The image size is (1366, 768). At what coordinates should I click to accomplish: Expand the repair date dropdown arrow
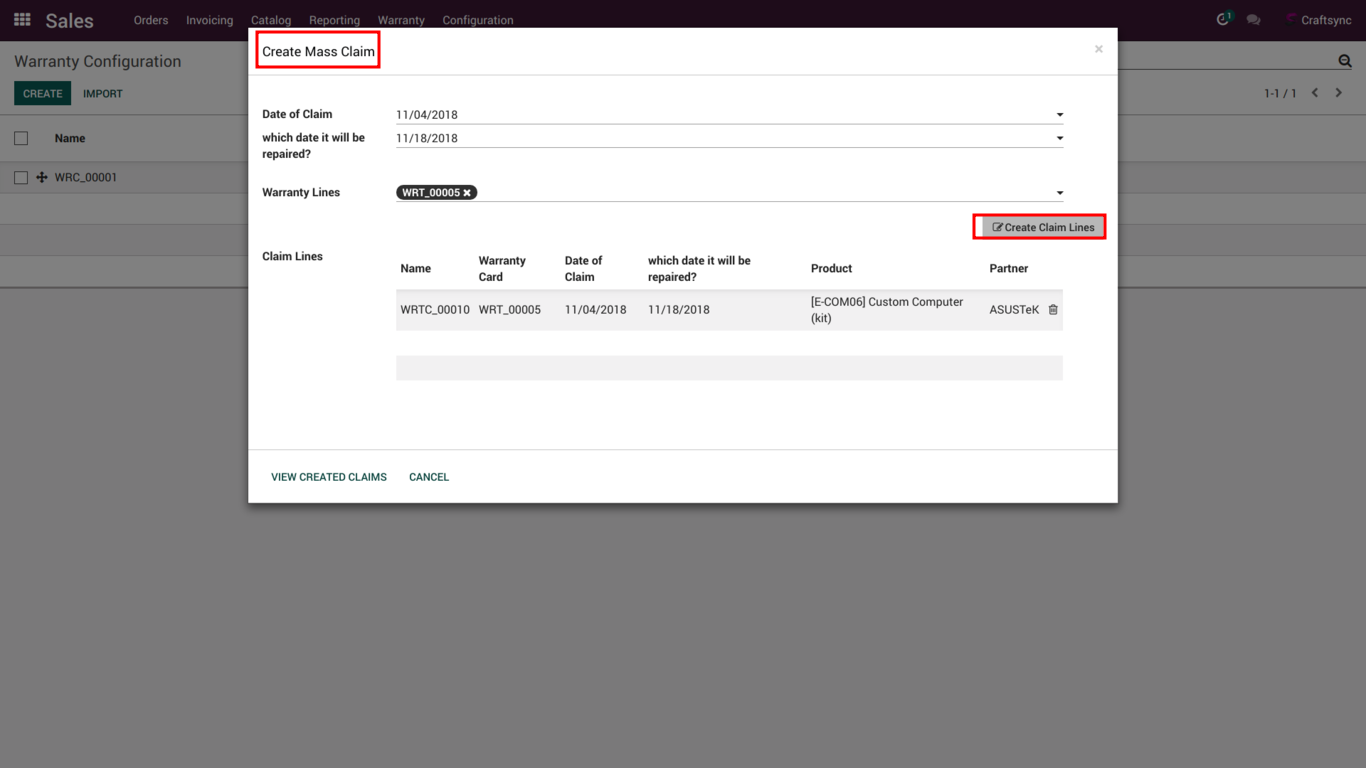click(1060, 139)
